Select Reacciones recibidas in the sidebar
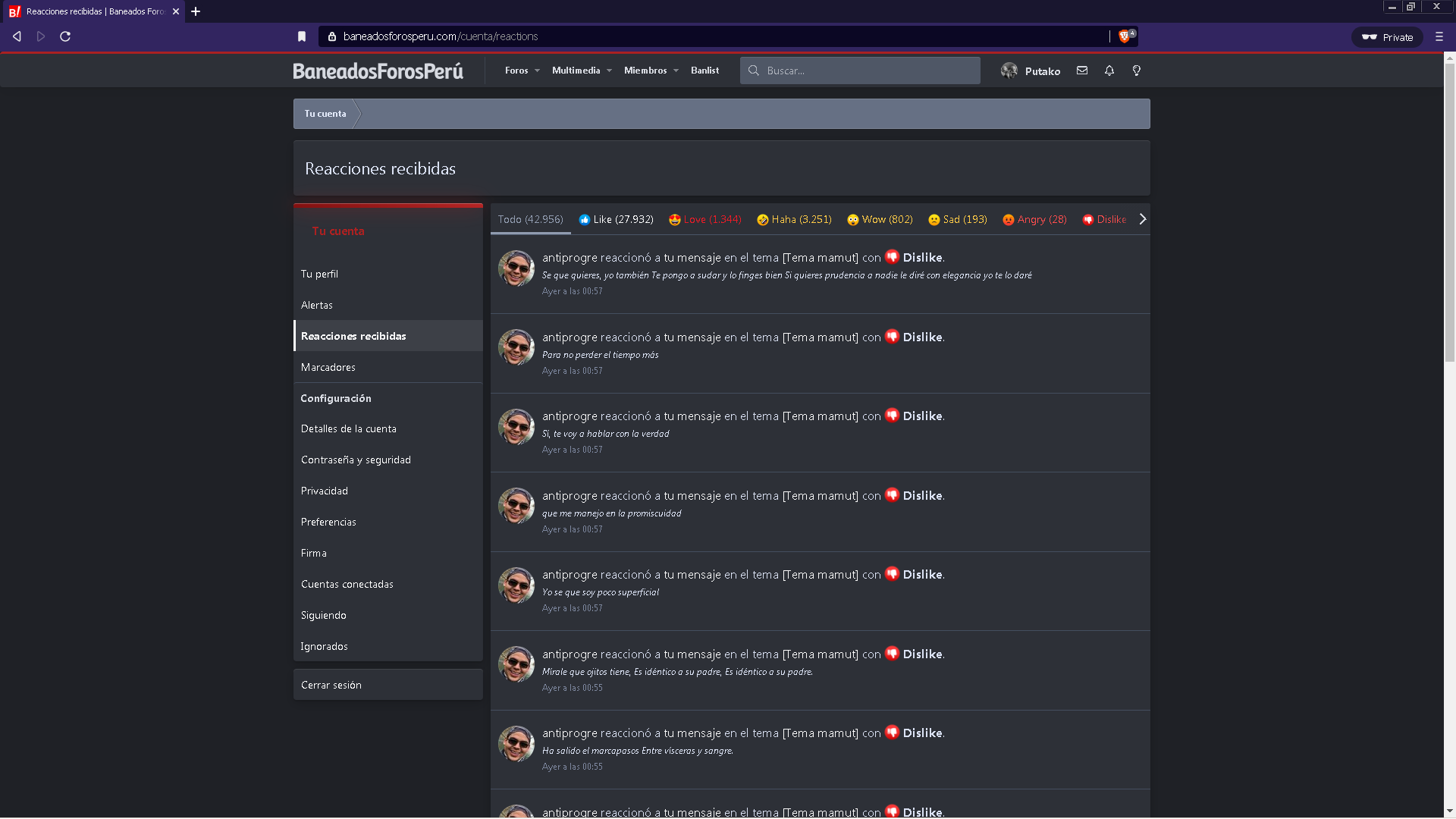The image size is (1456, 819). click(388, 336)
